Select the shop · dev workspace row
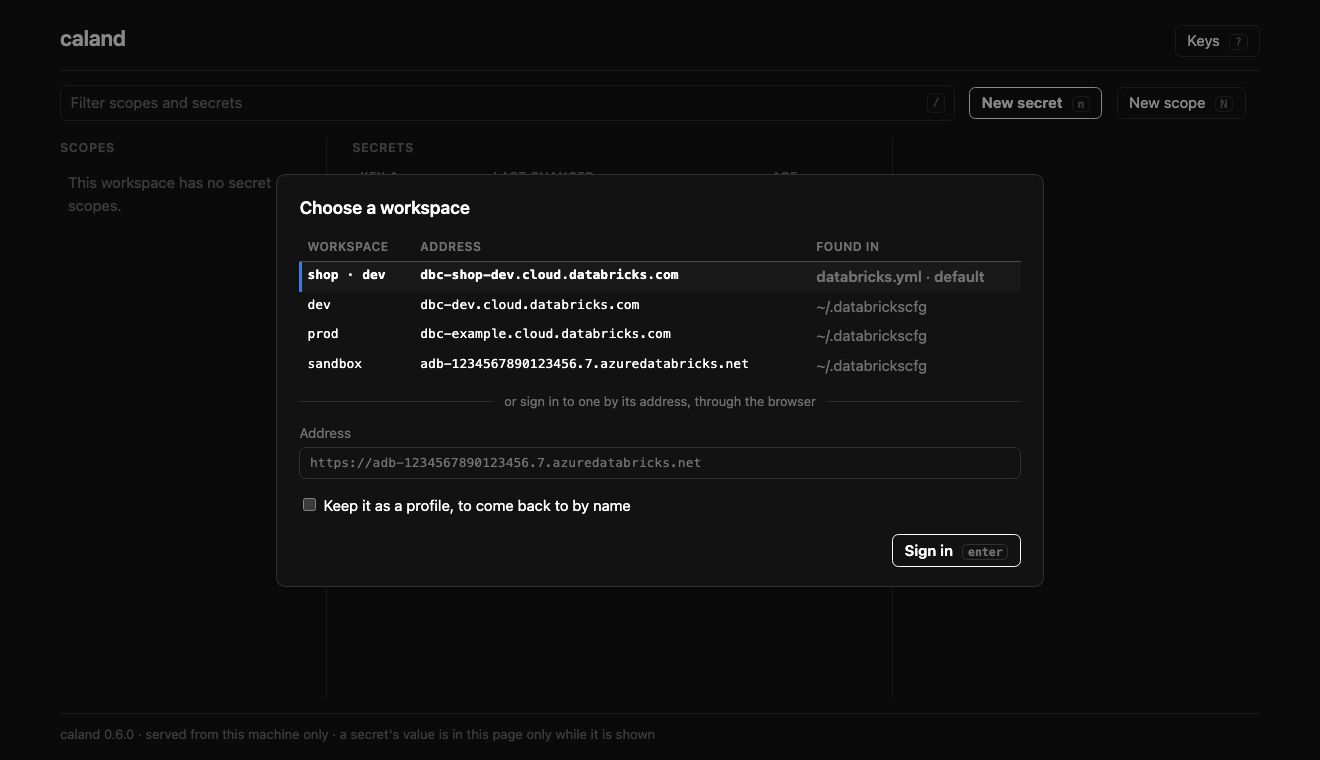 (660, 276)
